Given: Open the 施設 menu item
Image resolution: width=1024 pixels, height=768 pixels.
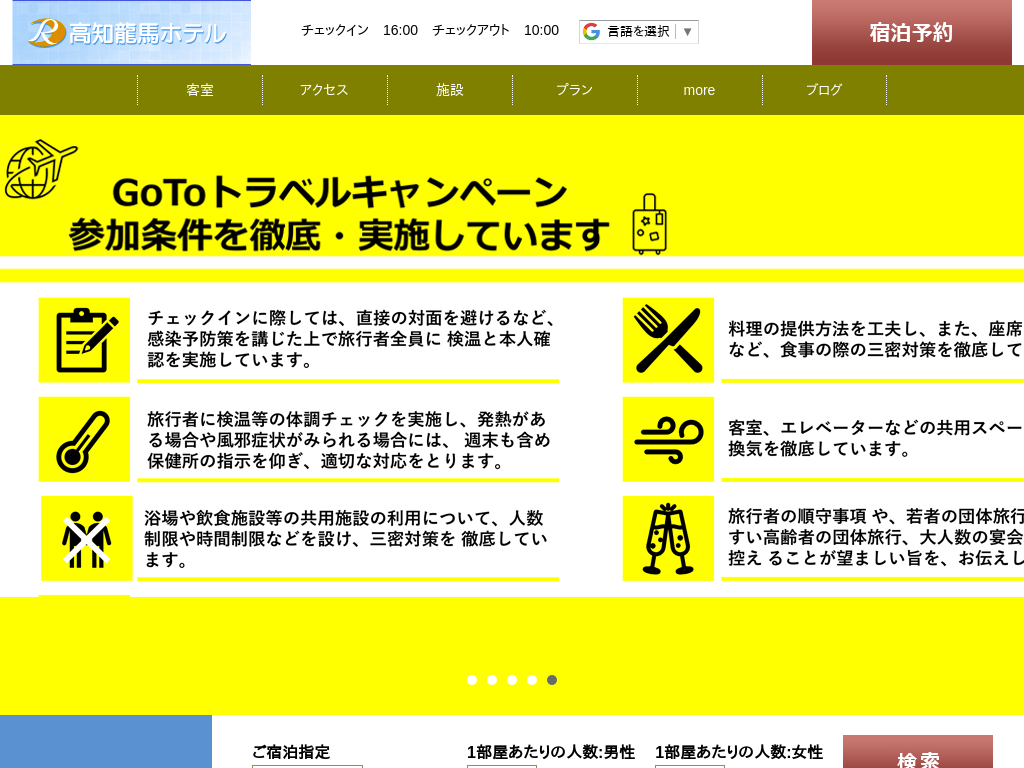Looking at the screenshot, I should [449, 90].
